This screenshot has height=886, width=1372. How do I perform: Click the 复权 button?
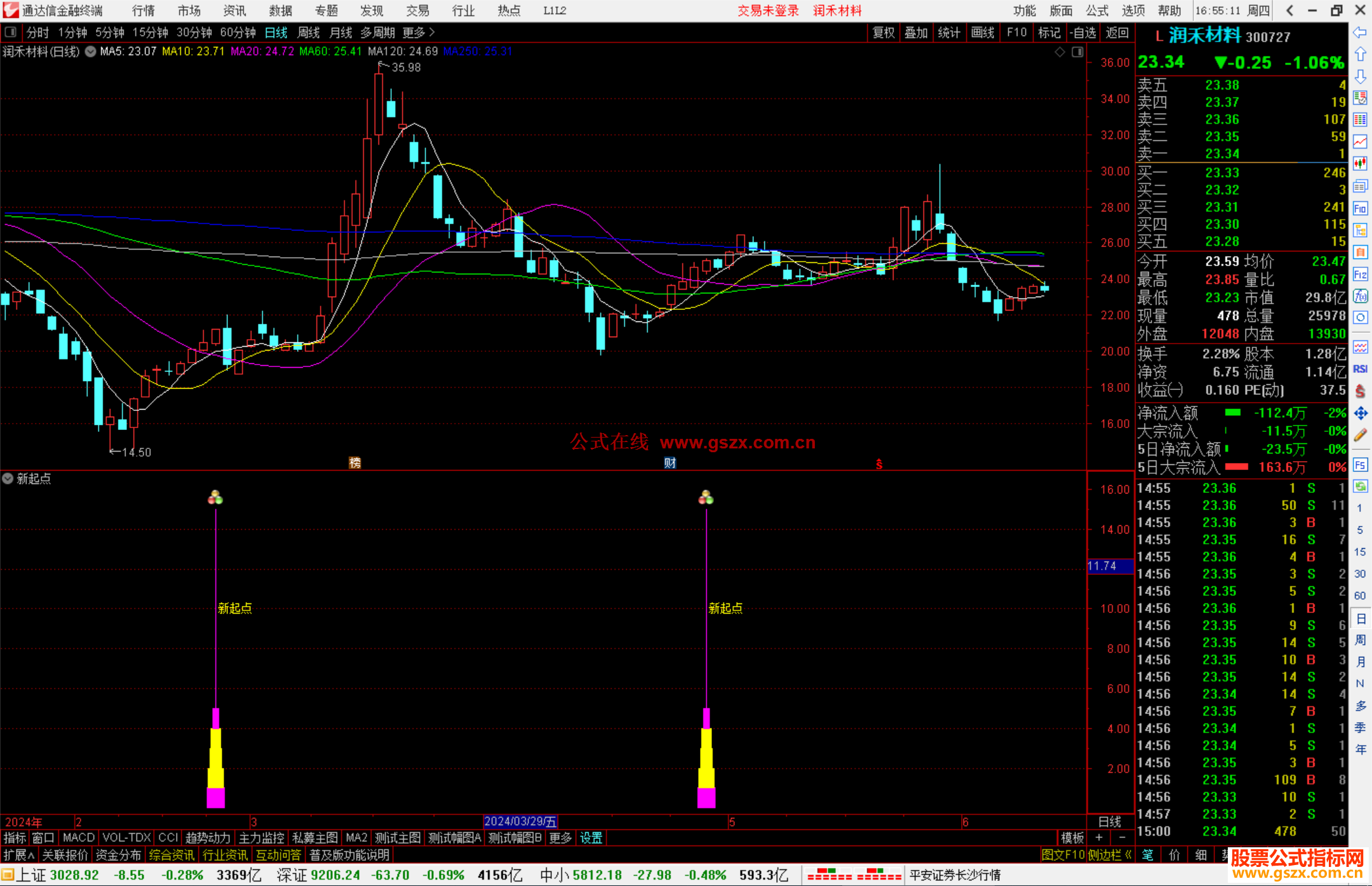883,32
